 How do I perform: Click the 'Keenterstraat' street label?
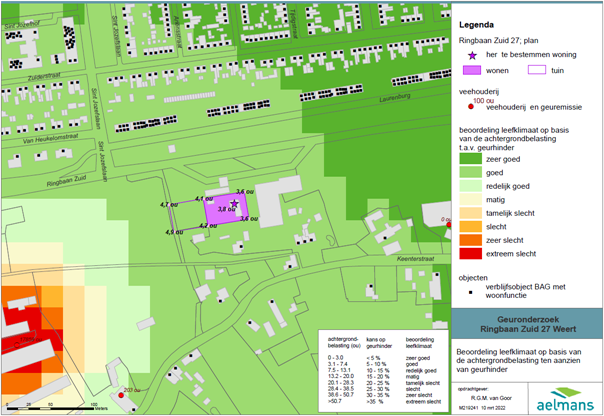(x=415, y=259)
